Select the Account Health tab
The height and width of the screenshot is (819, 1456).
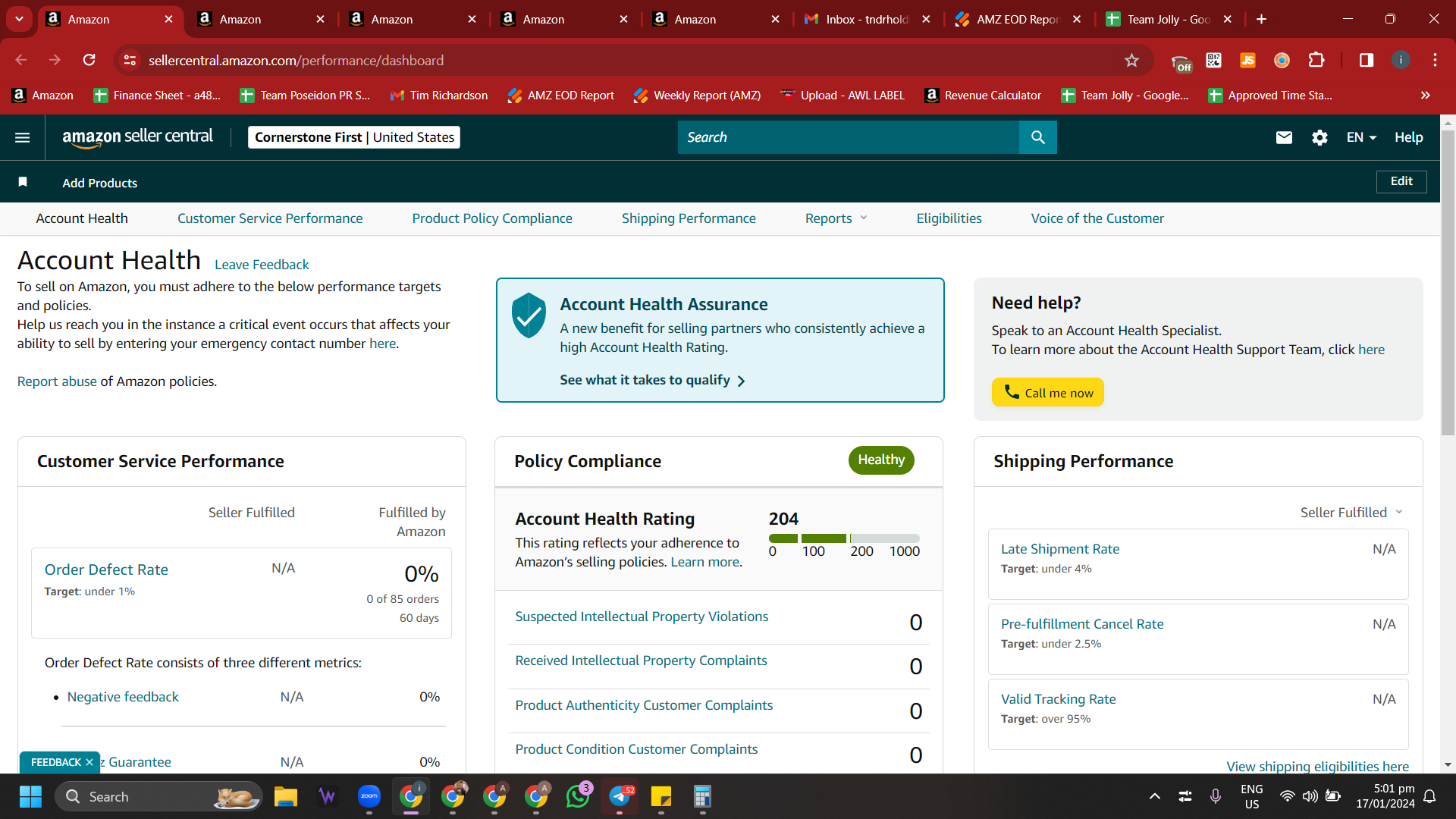pos(82,218)
